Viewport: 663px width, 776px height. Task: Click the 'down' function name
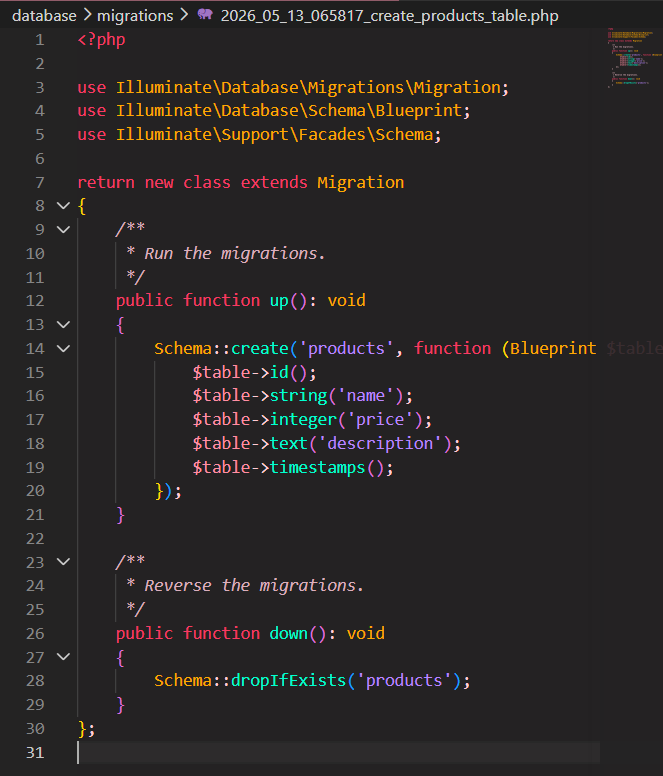click(x=288, y=633)
